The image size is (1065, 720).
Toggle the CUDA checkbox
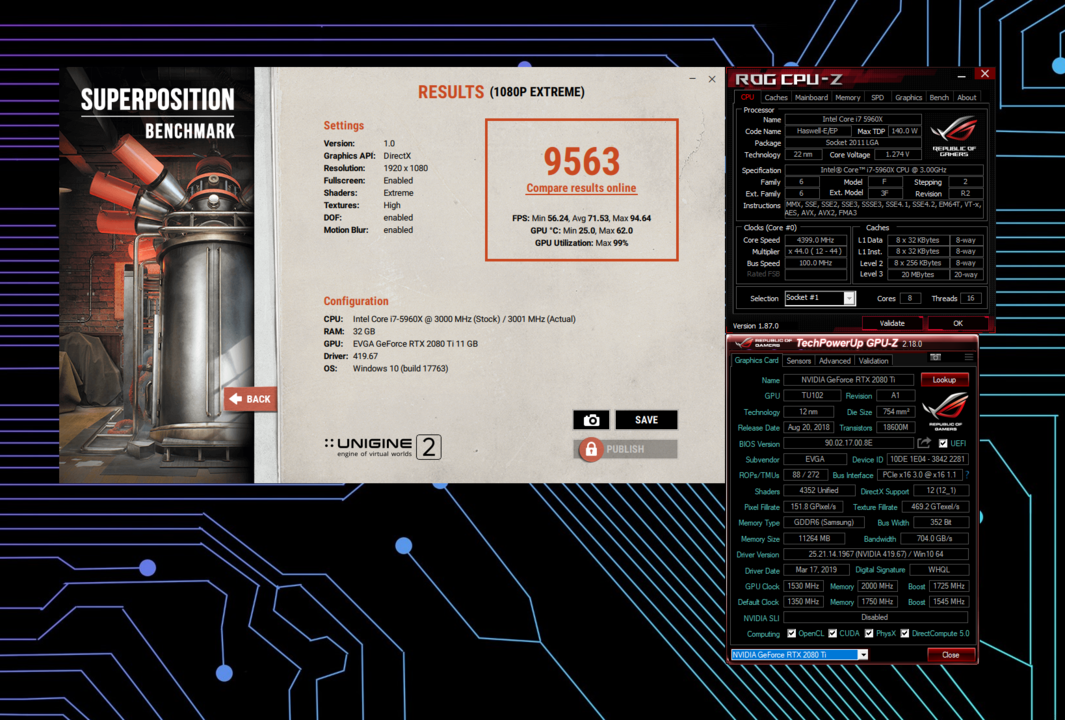pyautogui.click(x=832, y=634)
